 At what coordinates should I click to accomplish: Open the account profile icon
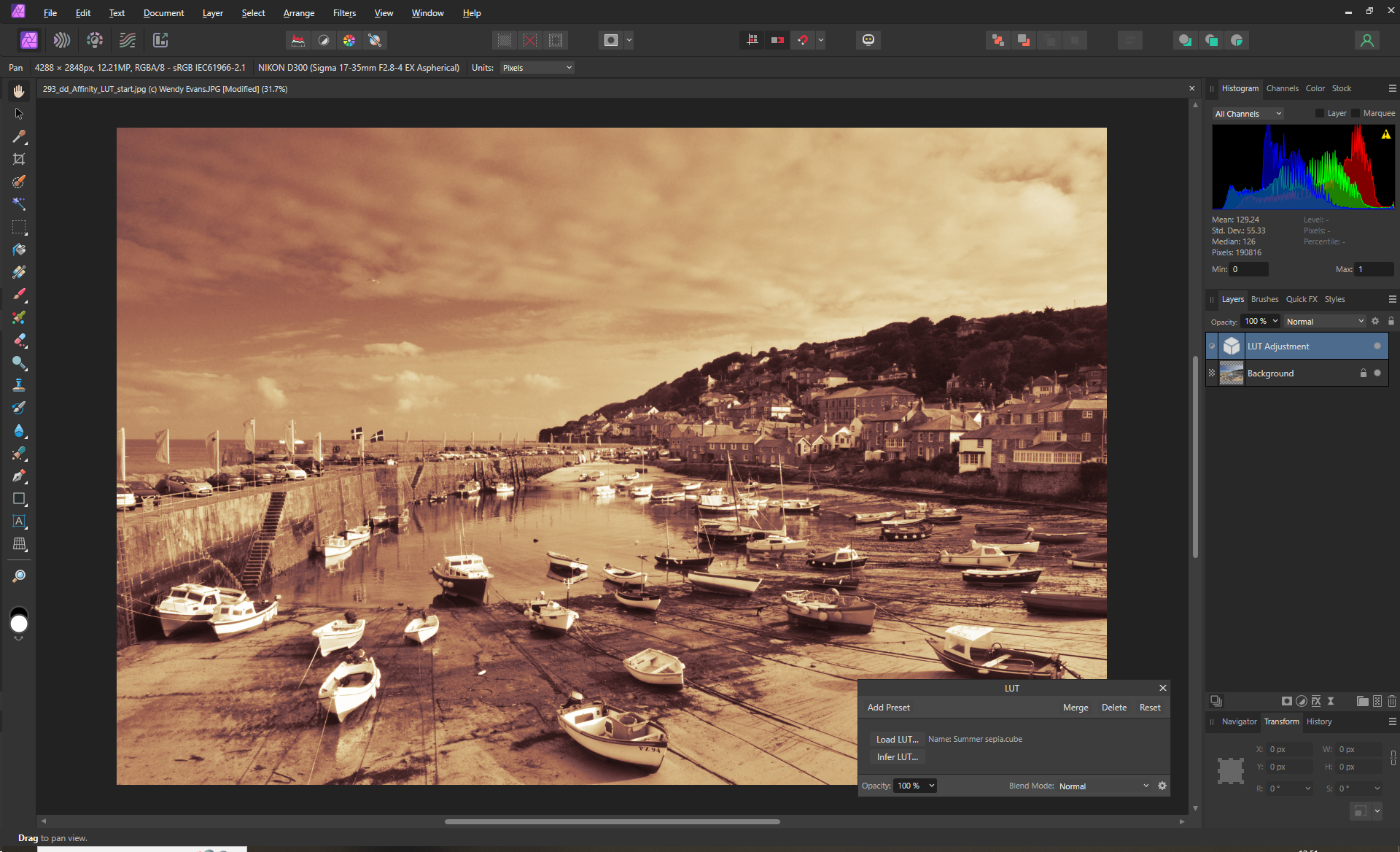tap(1367, 40)
